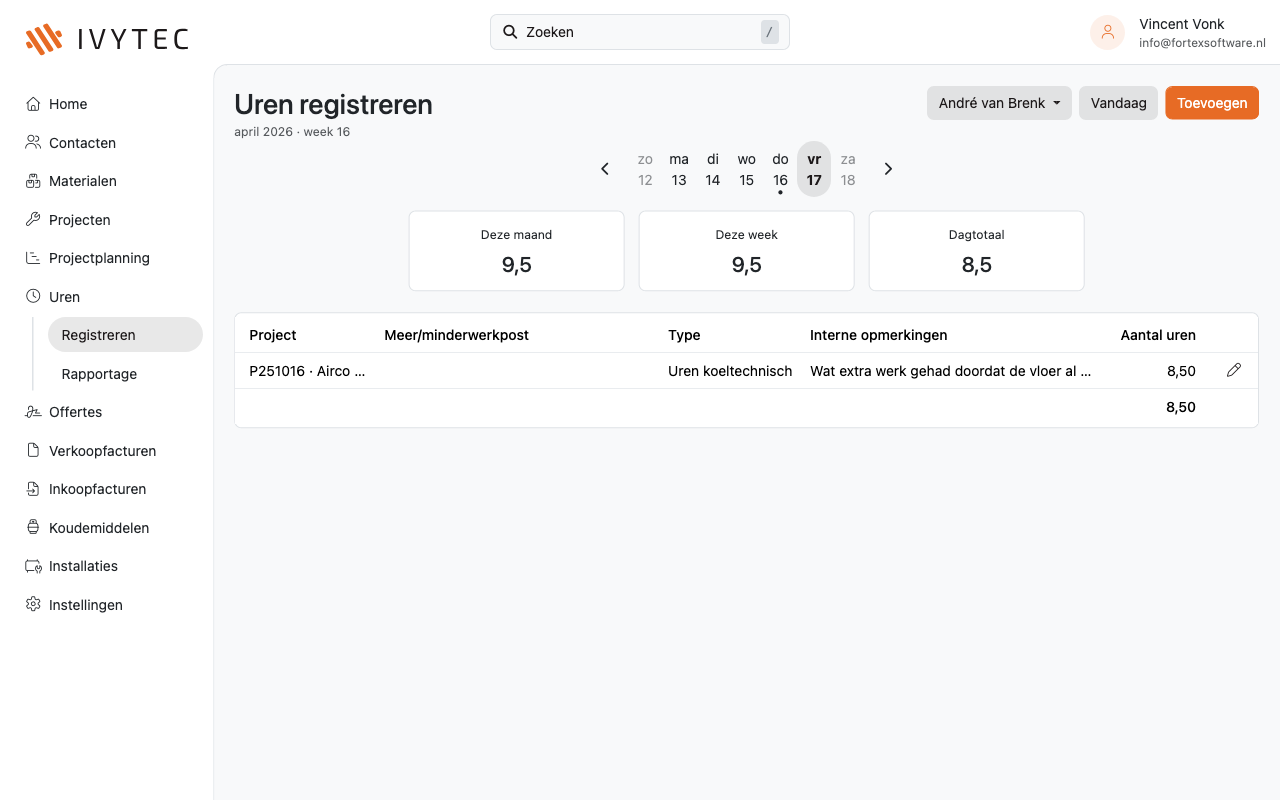Select Wednesday 15 in the week strip
This screenshot has height=800, width=1280.
746,169
